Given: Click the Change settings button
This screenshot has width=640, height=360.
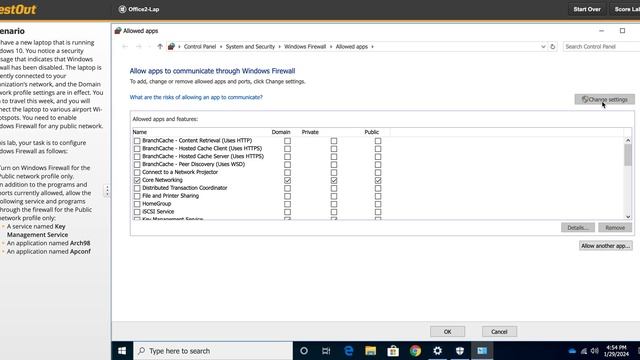Looking at the screenshot, I should pos(604,99).
